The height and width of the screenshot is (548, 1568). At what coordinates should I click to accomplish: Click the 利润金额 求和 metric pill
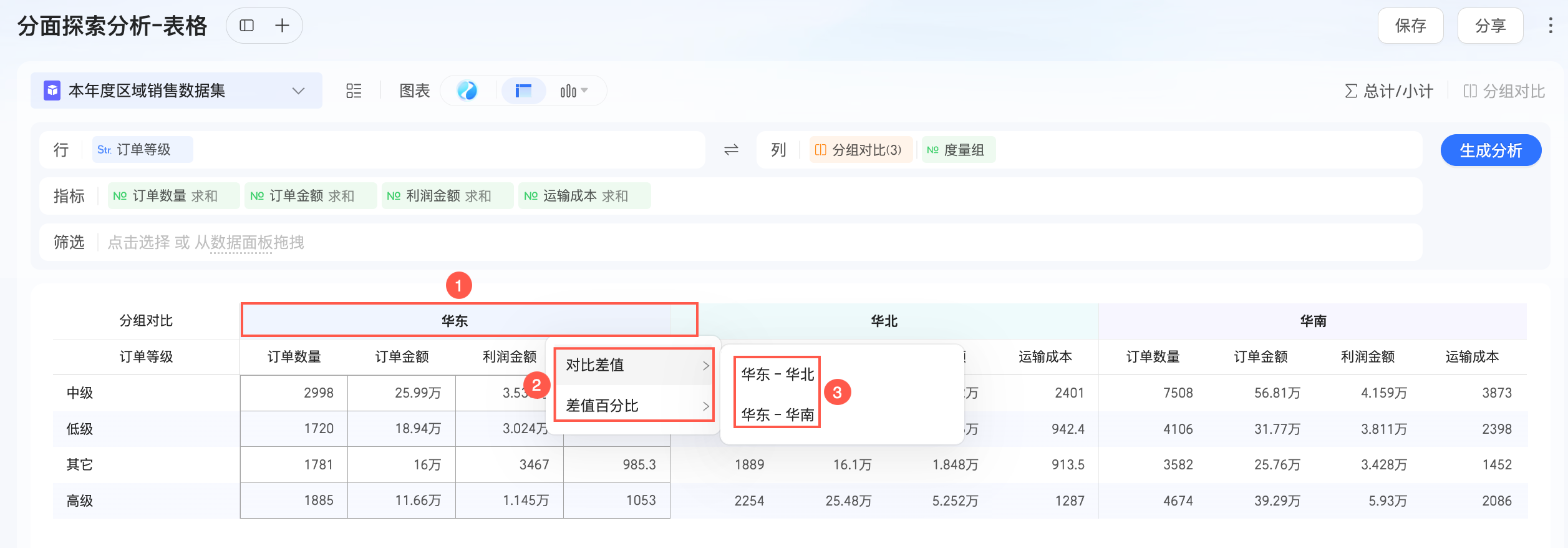(x=448, y=196)
